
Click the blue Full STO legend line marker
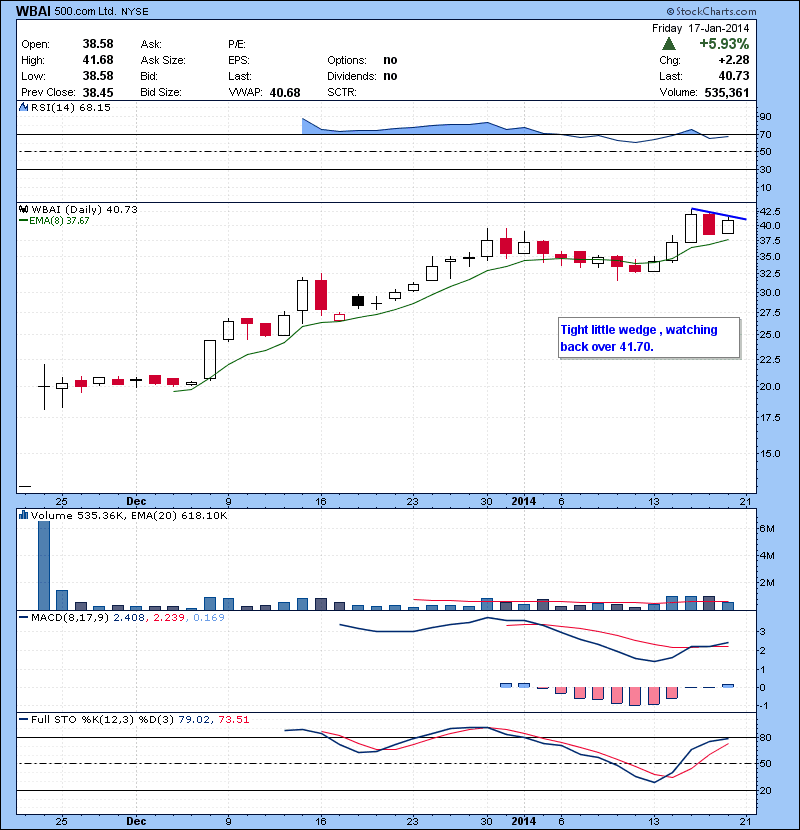tap(23, 719)
